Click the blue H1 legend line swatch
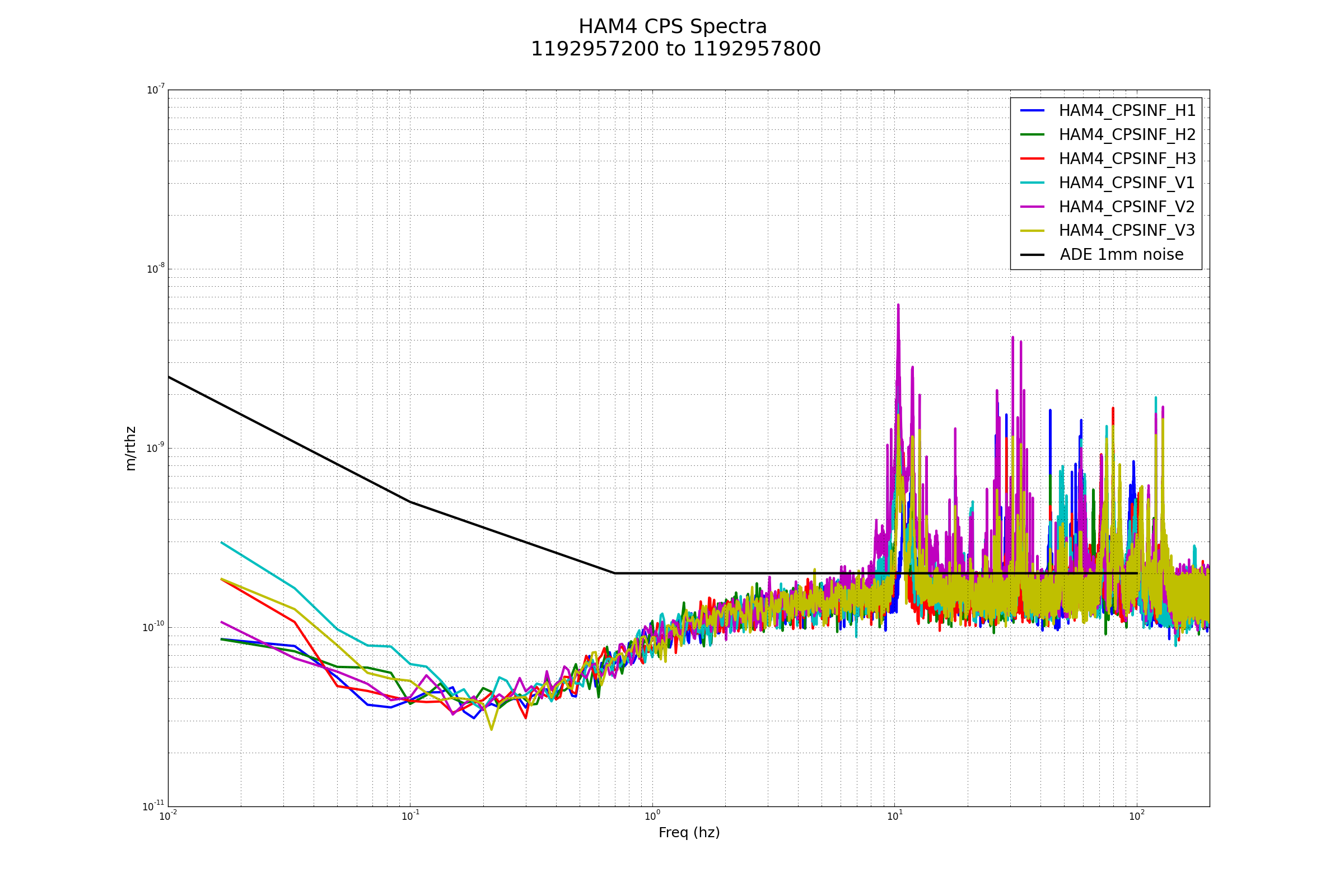Viewport: 1344px width, 896px height. click(1032, 110)
